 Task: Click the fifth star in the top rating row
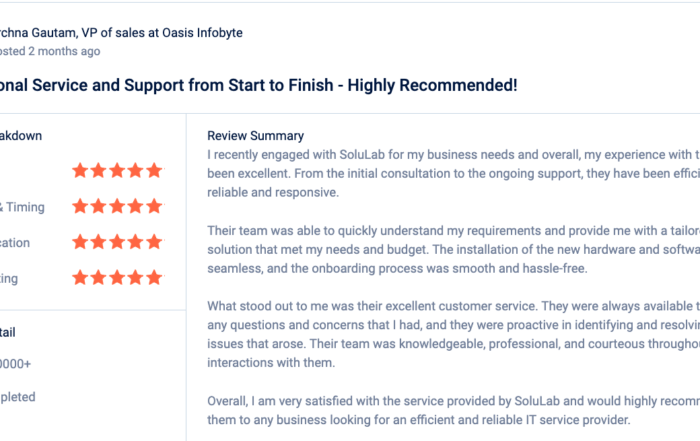tap(154, 171)
